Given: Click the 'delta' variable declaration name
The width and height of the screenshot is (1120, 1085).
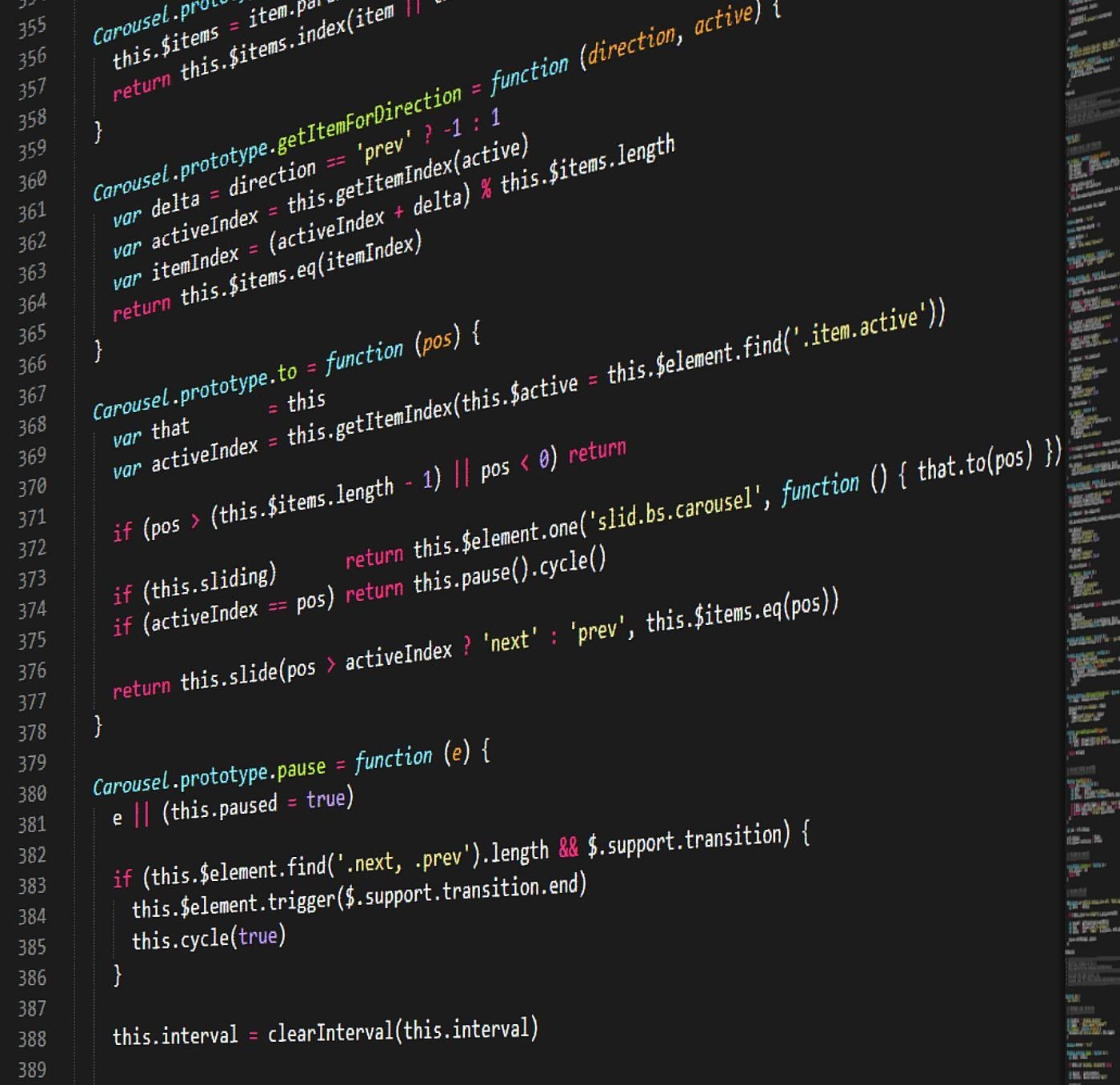Looking at the screenshot, I should coord(175,203).
